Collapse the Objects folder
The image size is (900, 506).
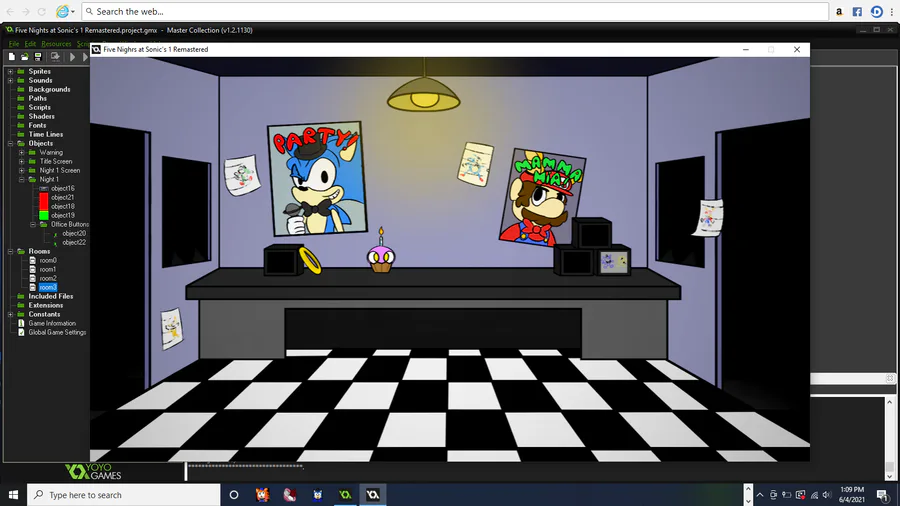pos(10,143)
